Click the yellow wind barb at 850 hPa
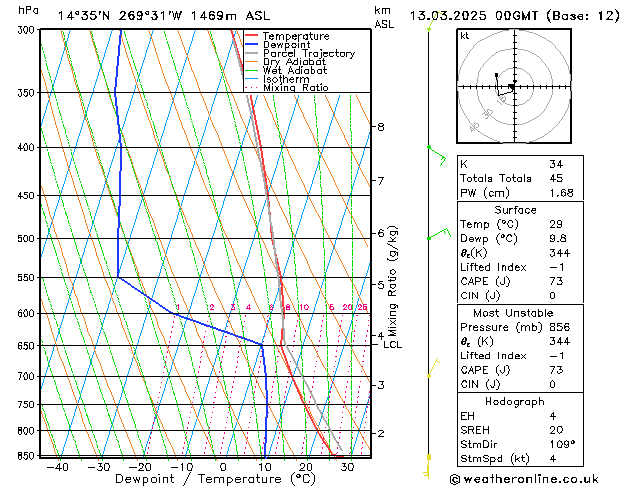 428,466
